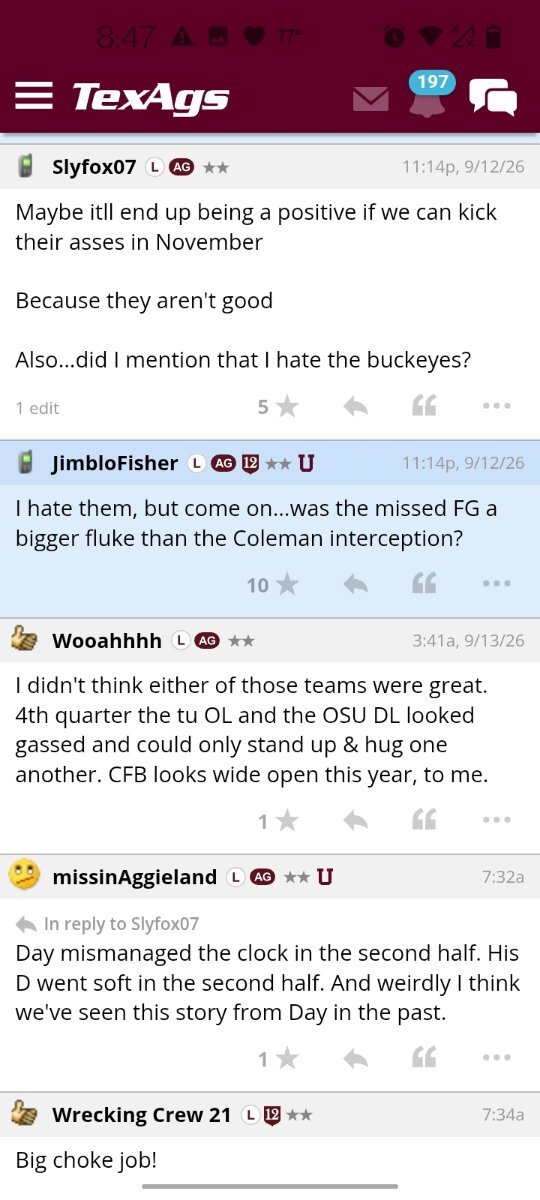Open Wrecking Crew 21's profile name
This screenshot has height=1200, width=540.
click(x=141, y=1113)
